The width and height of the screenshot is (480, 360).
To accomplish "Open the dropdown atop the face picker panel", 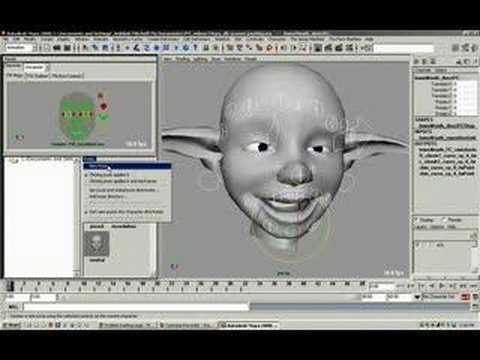I will pyautogui.click(x=36, y=67).
